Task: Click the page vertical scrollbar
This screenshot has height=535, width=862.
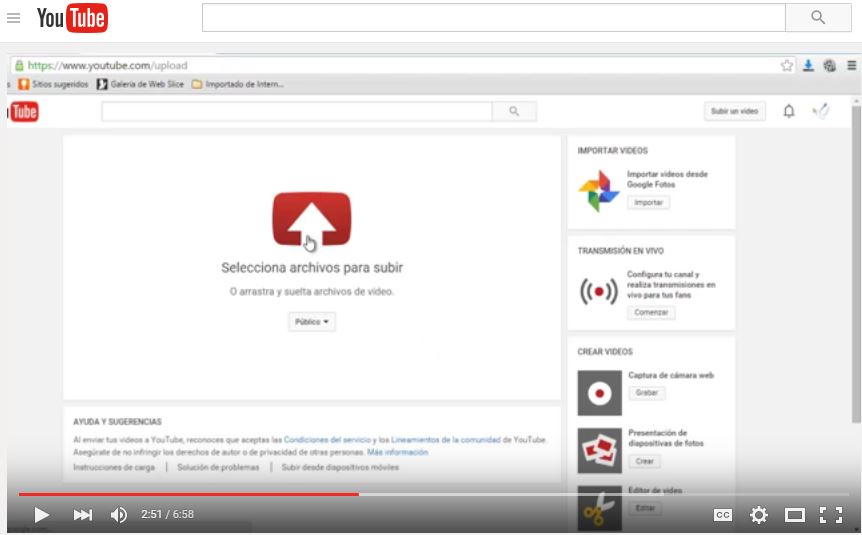Action: point(856,264)
